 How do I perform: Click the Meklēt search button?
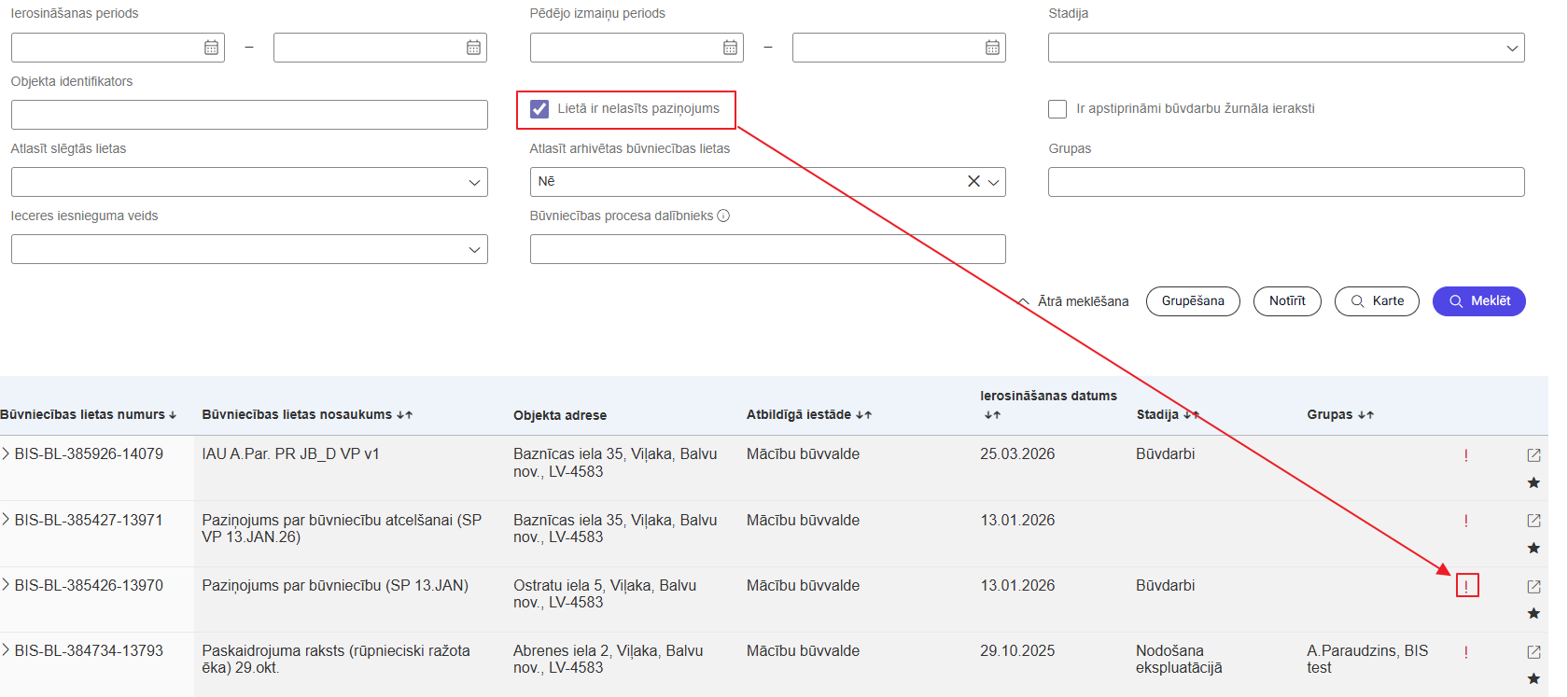point(1479,301)
